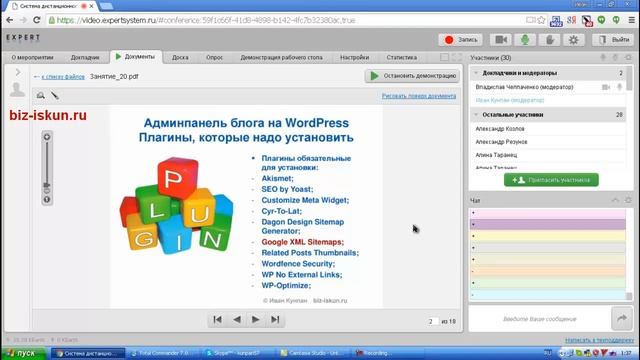Open Демонстрация рабочего стола tab
This screenshot has height=360, width=640.
click(x=281, y=58)
